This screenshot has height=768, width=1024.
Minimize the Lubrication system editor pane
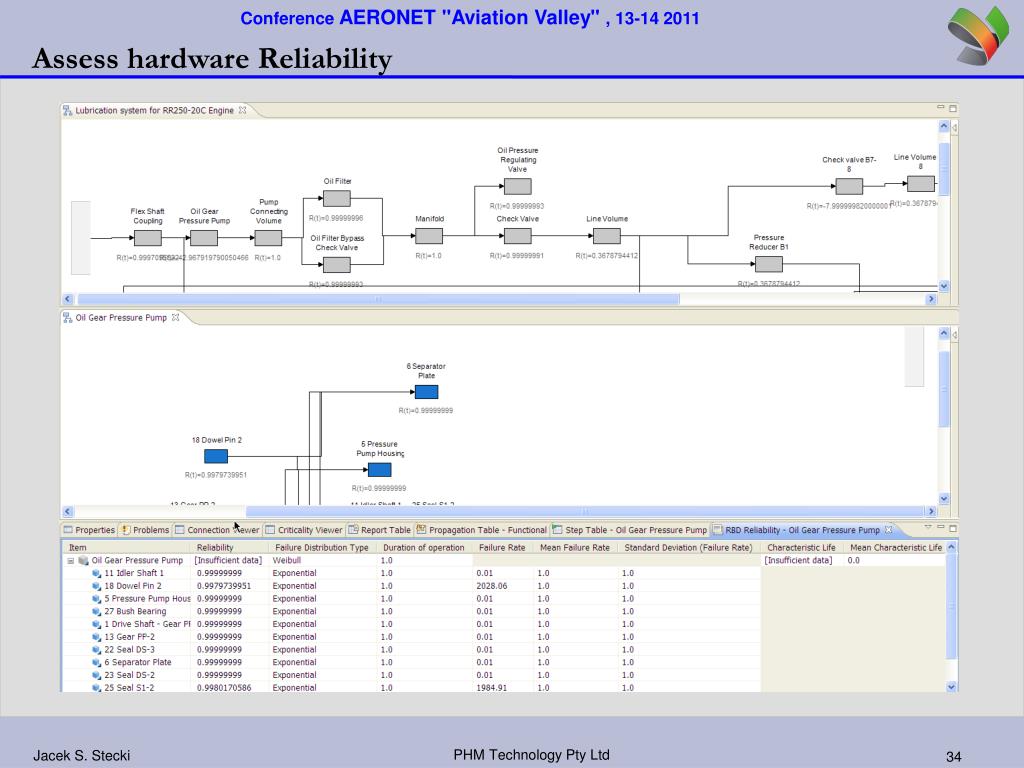[x=940, y=107]
